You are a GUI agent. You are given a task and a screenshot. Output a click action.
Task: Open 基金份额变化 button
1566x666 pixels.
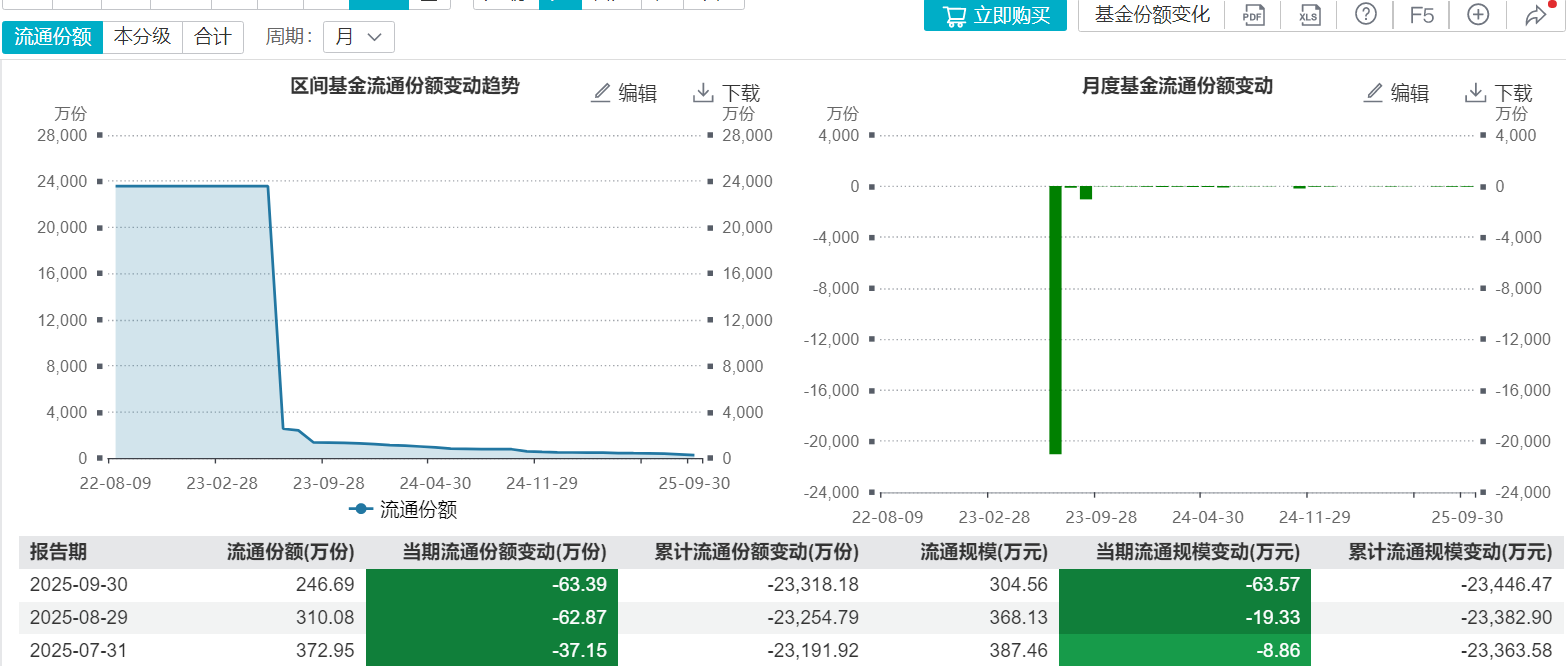click(1152, 15)
